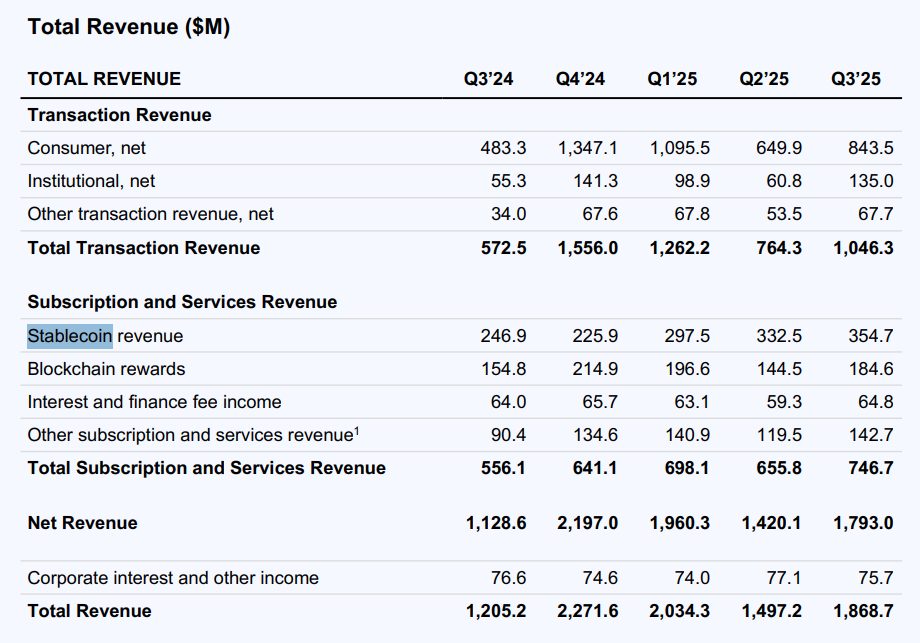
Task: Click the Total Revenue ($M) title
Action: (129, 27)
